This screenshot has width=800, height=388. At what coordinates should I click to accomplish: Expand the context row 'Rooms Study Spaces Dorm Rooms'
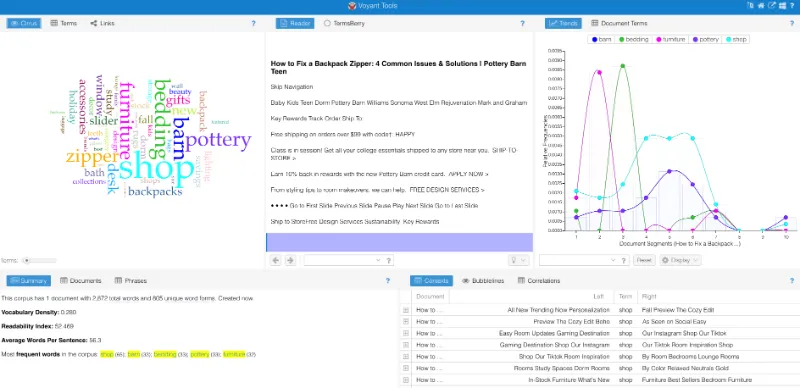tap(406, 368)
